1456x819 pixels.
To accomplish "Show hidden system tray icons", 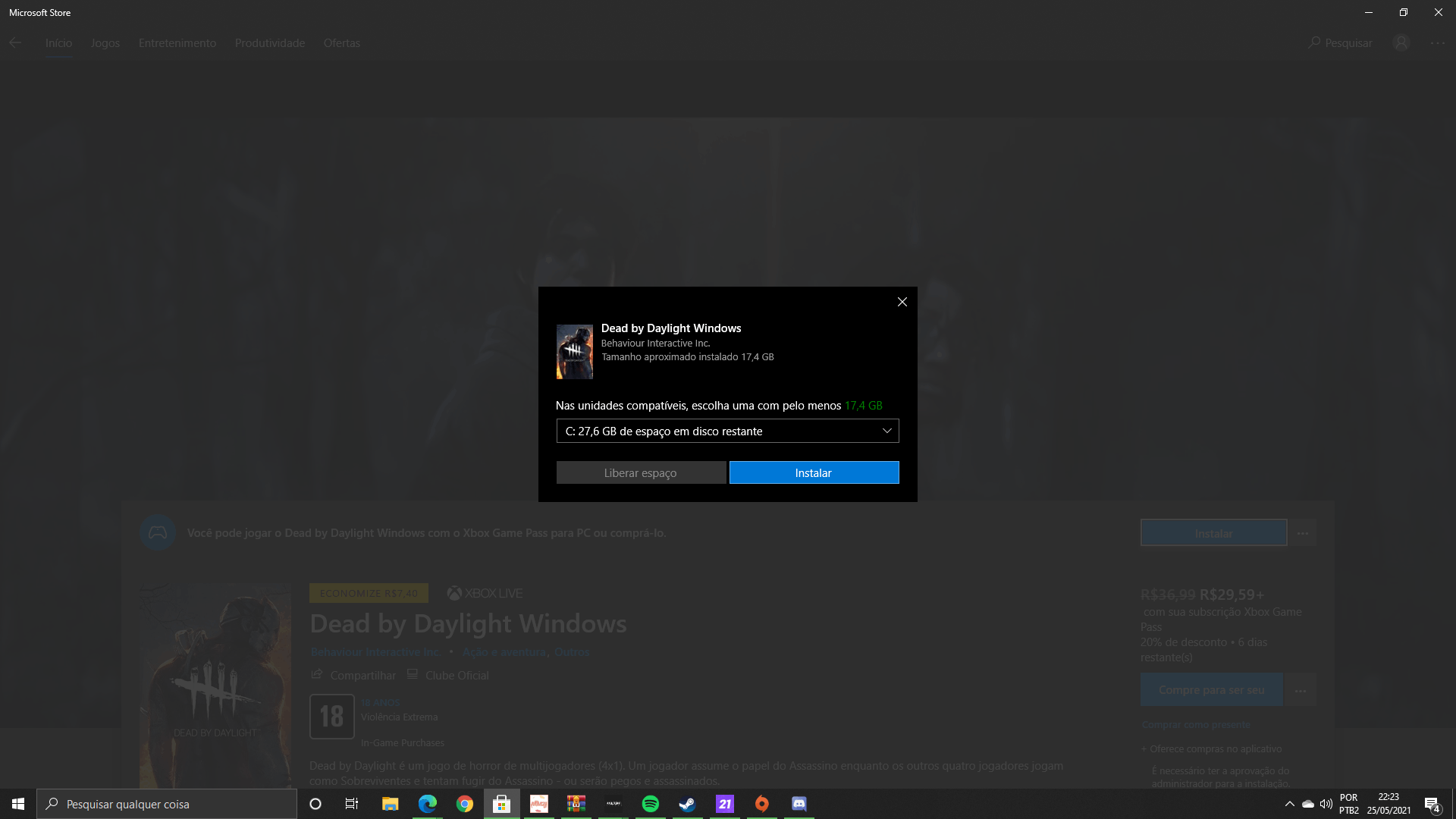I will point(1289,804).
